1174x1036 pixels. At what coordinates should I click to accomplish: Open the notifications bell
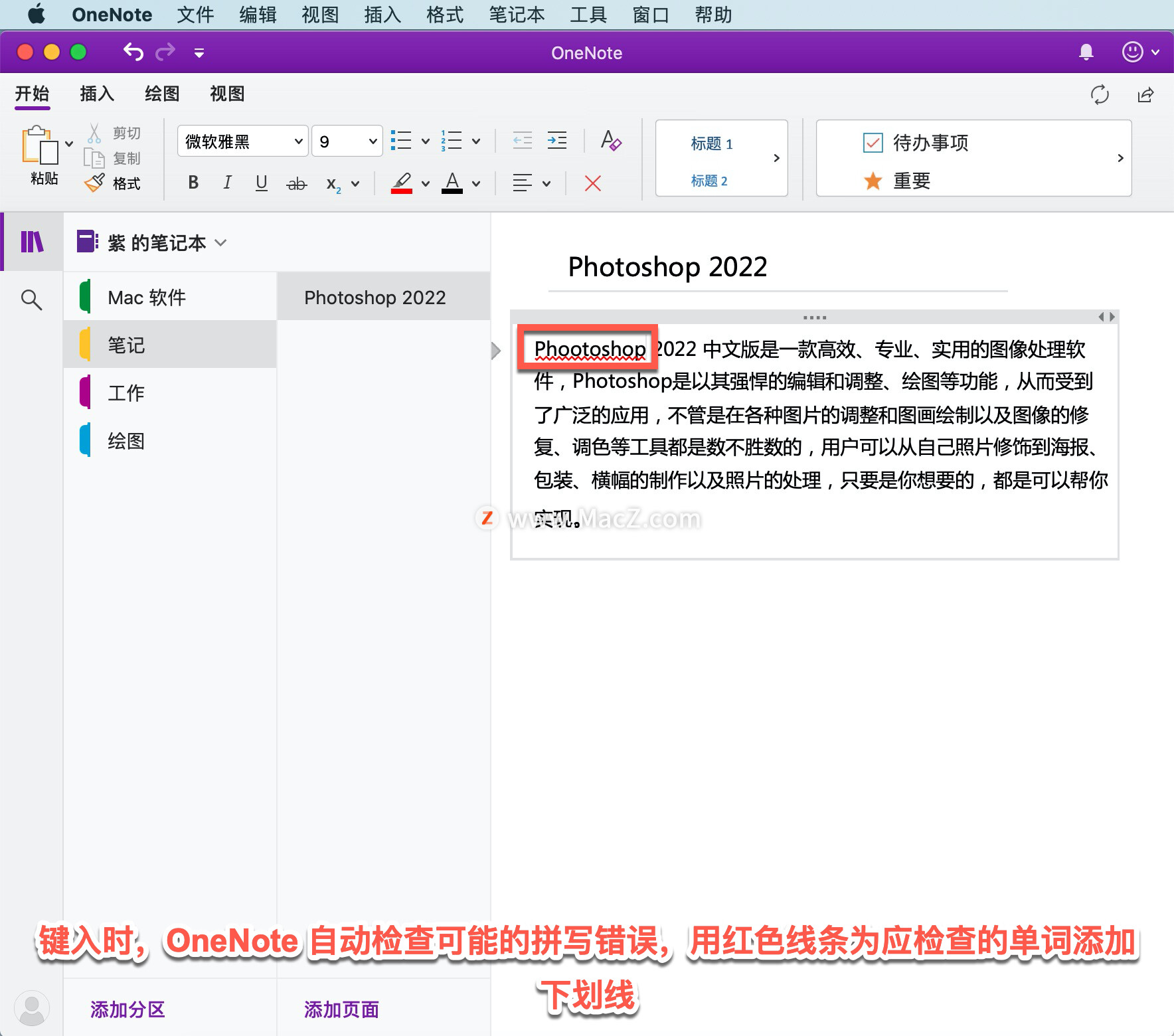pyautogui.click(x=1086, y=52)
